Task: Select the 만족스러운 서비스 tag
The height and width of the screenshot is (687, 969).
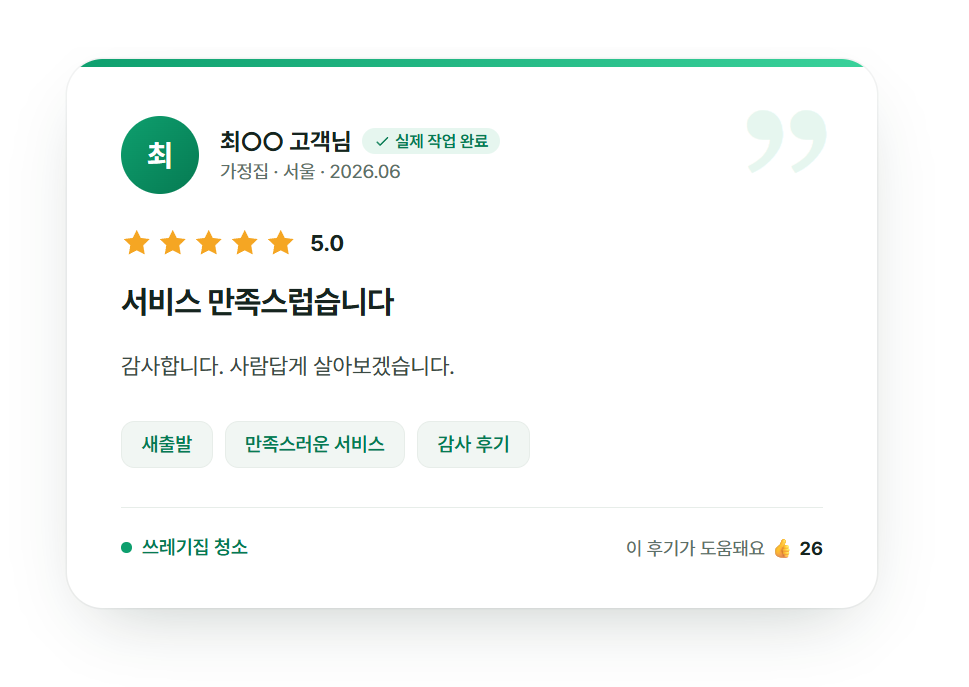Action: tap(315, 444)
